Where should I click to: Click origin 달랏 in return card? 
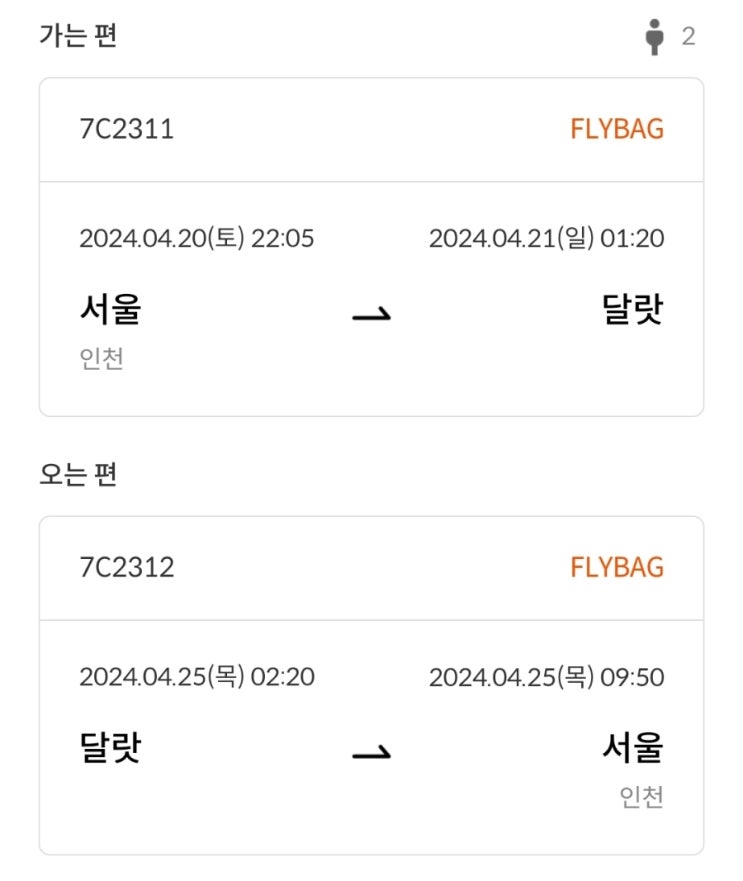click(x=110, y=747)
